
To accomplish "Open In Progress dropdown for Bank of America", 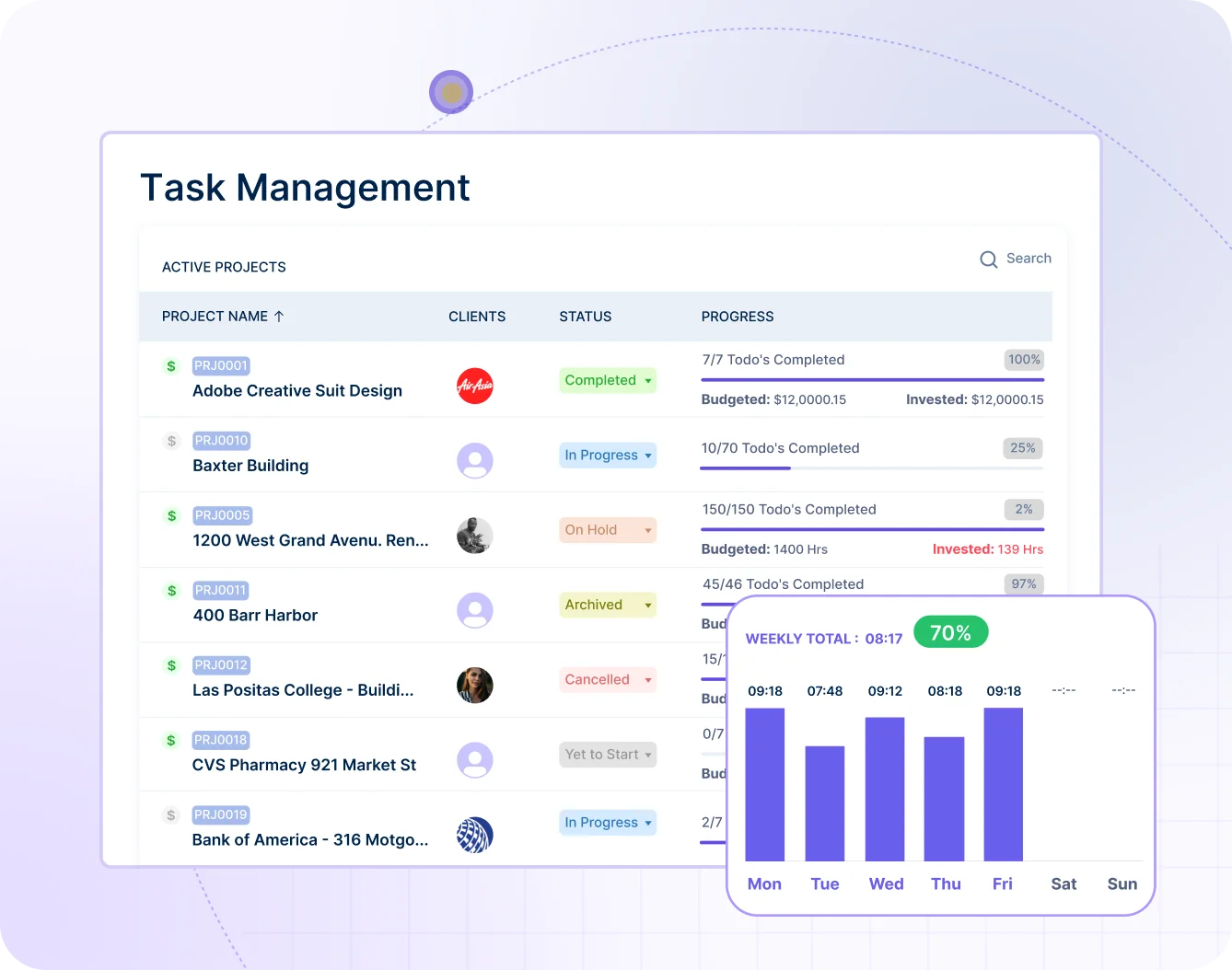I will [x=608, y=823].
